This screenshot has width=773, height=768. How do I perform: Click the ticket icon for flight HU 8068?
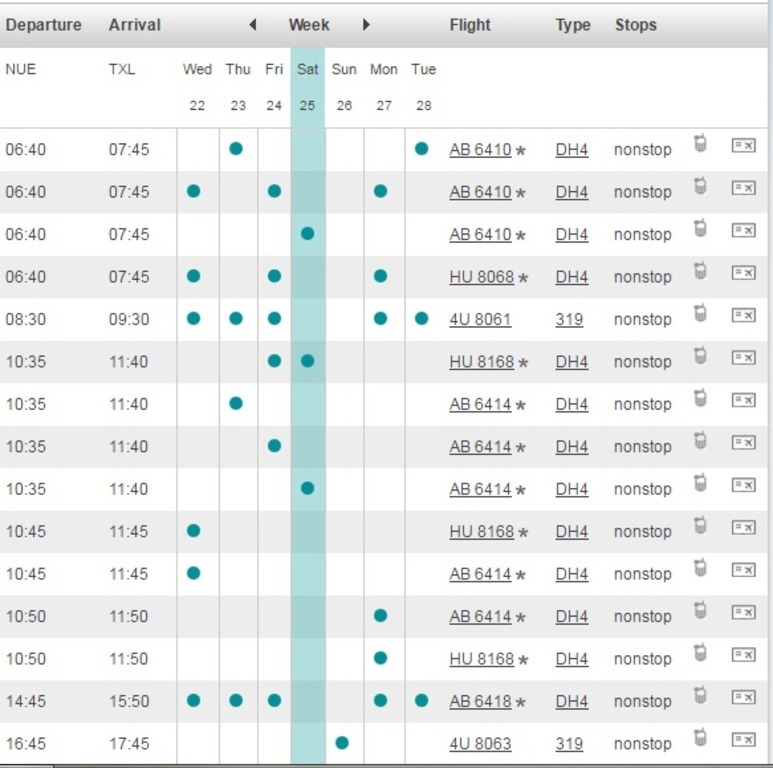pos(742,272)
